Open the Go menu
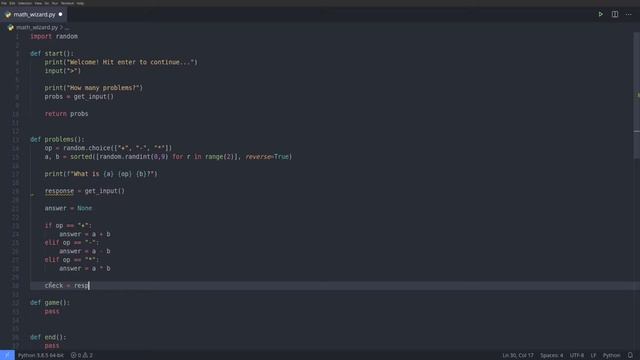This screenshot has width=640, height=360. point(47,3)
